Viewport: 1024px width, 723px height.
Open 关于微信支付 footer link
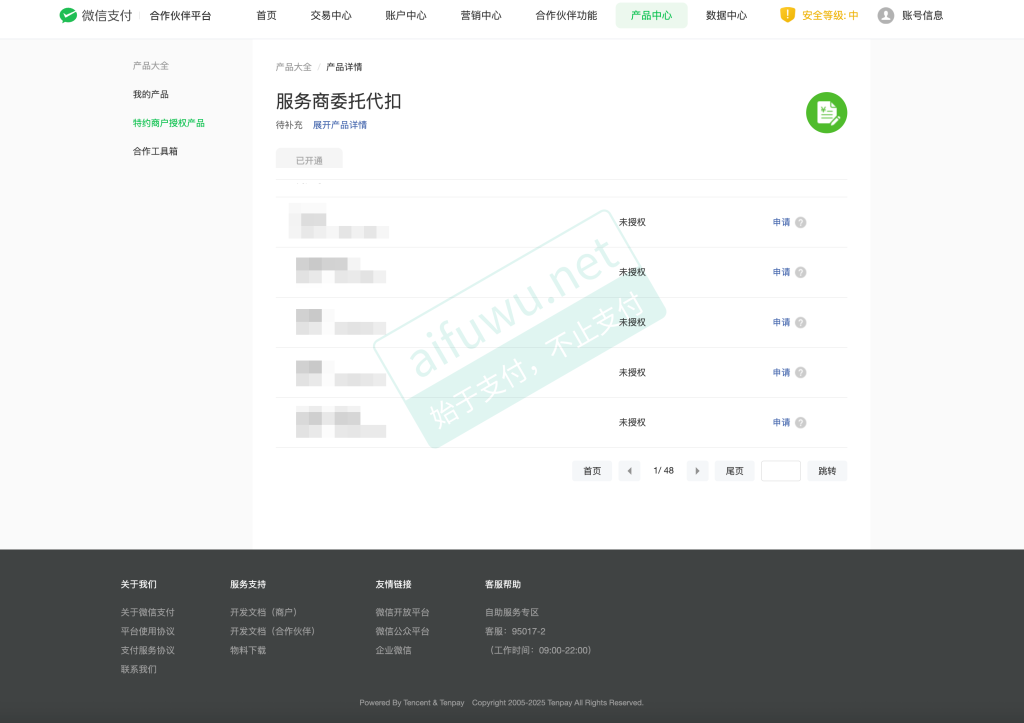coord(148,612)
